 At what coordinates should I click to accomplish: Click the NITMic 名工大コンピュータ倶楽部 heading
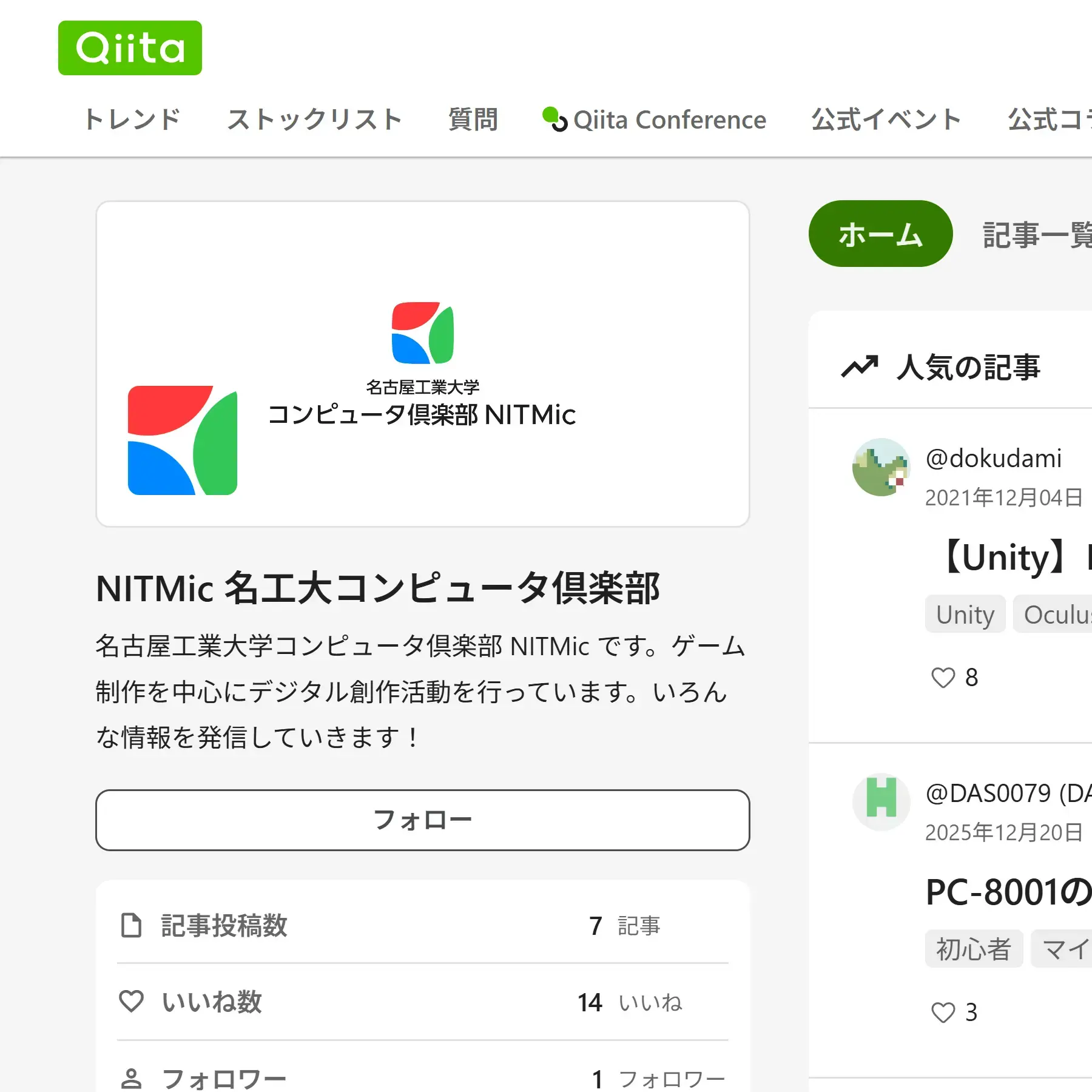pyautogui.click(x=377, y=588)
